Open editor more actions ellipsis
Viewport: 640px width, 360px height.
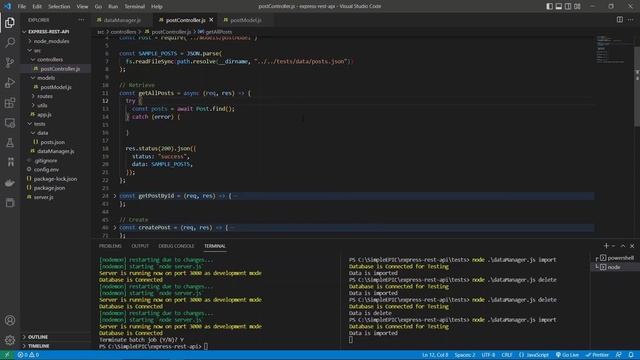click(631, 20)
